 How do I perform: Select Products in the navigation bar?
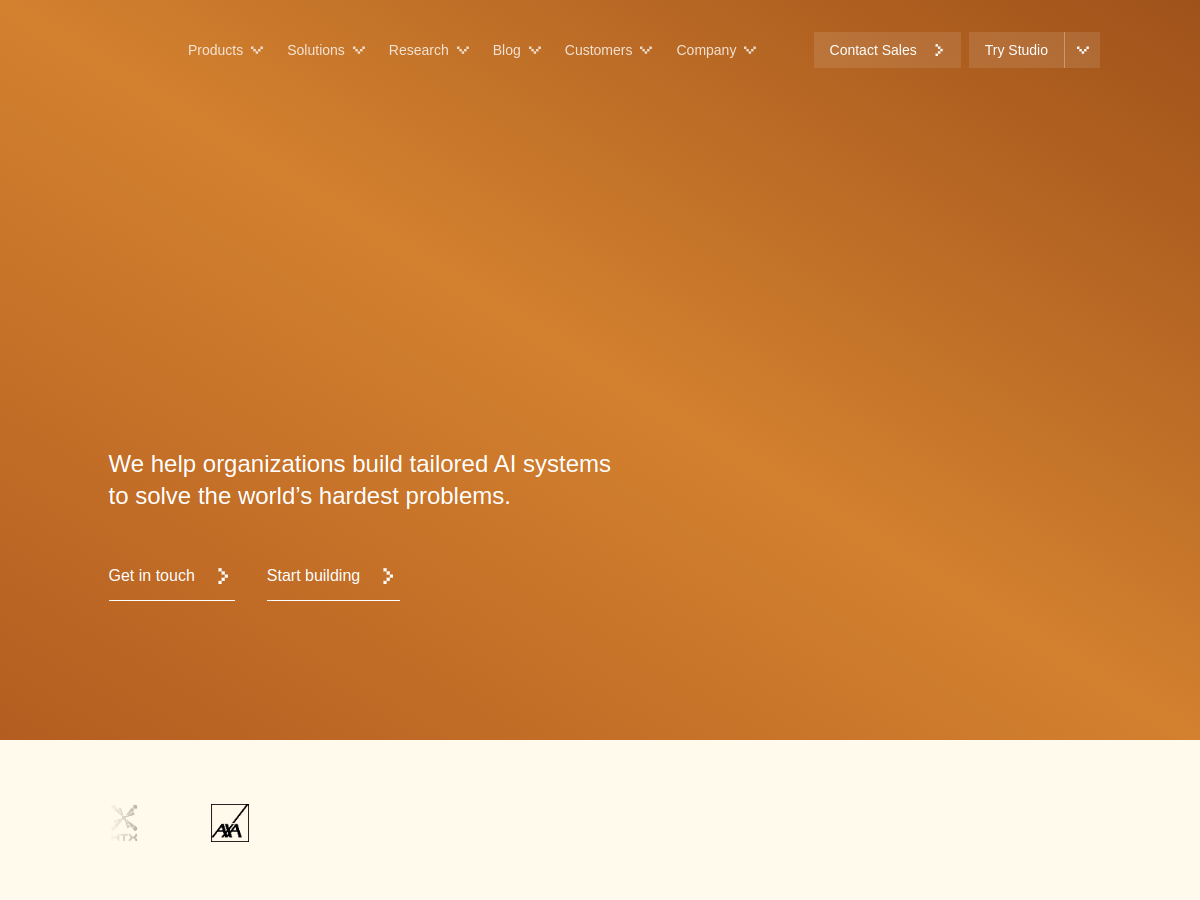coord(215,50)
